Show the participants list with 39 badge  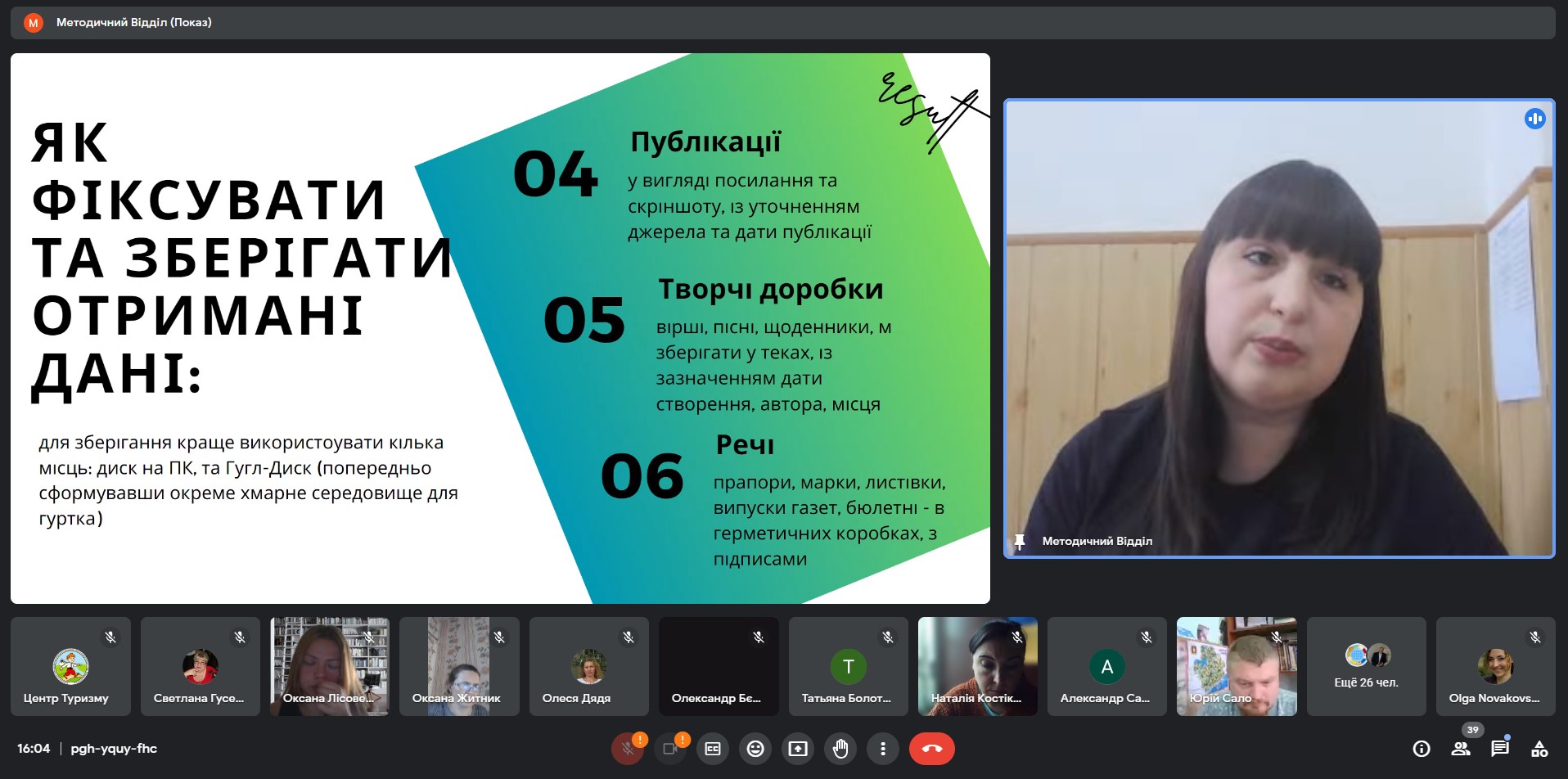click(x=1461, y=749)
